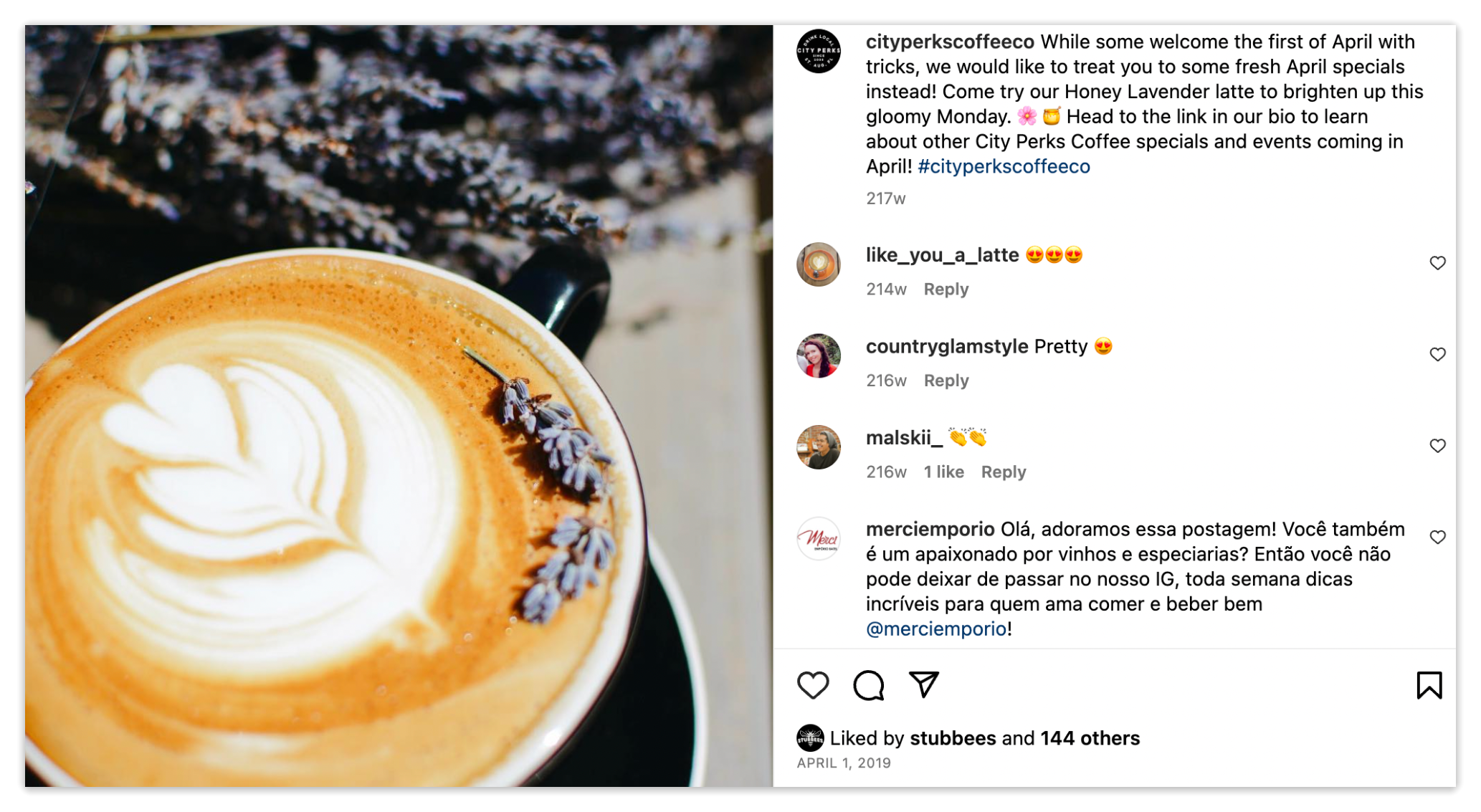View the 1 like on malskii_ comment
Screen dimensions: 1481x812
click(x=943, y=472)
